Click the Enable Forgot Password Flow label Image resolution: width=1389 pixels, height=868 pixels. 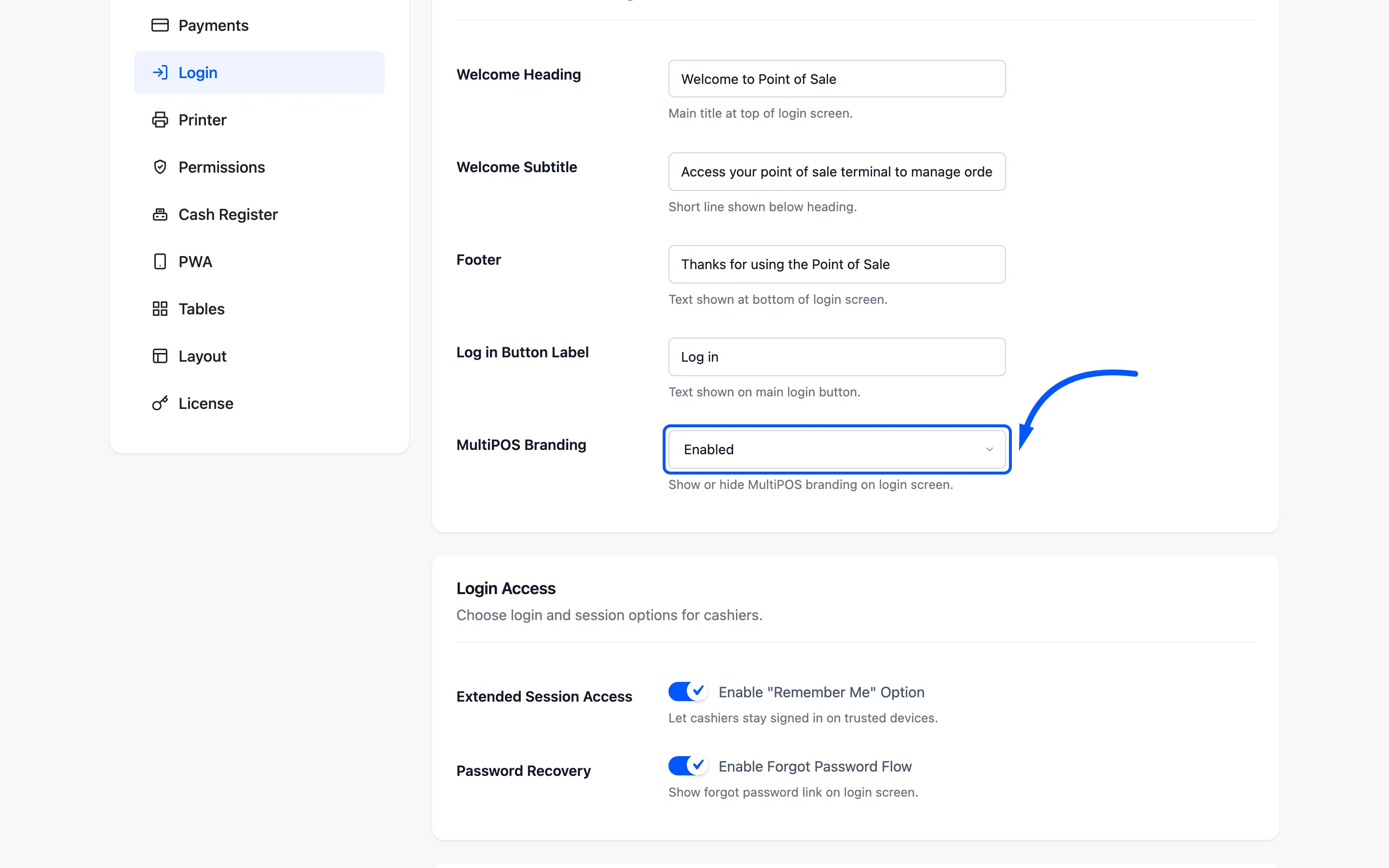815,766
